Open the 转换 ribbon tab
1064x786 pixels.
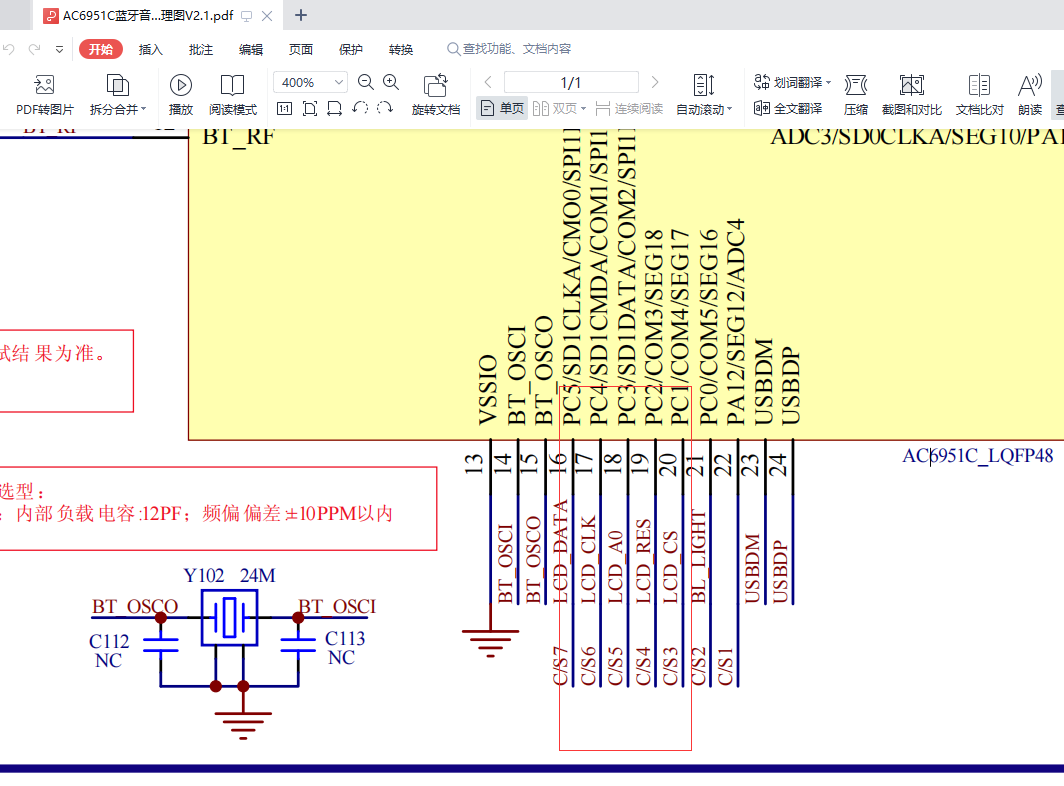click(x=401, y=49)
